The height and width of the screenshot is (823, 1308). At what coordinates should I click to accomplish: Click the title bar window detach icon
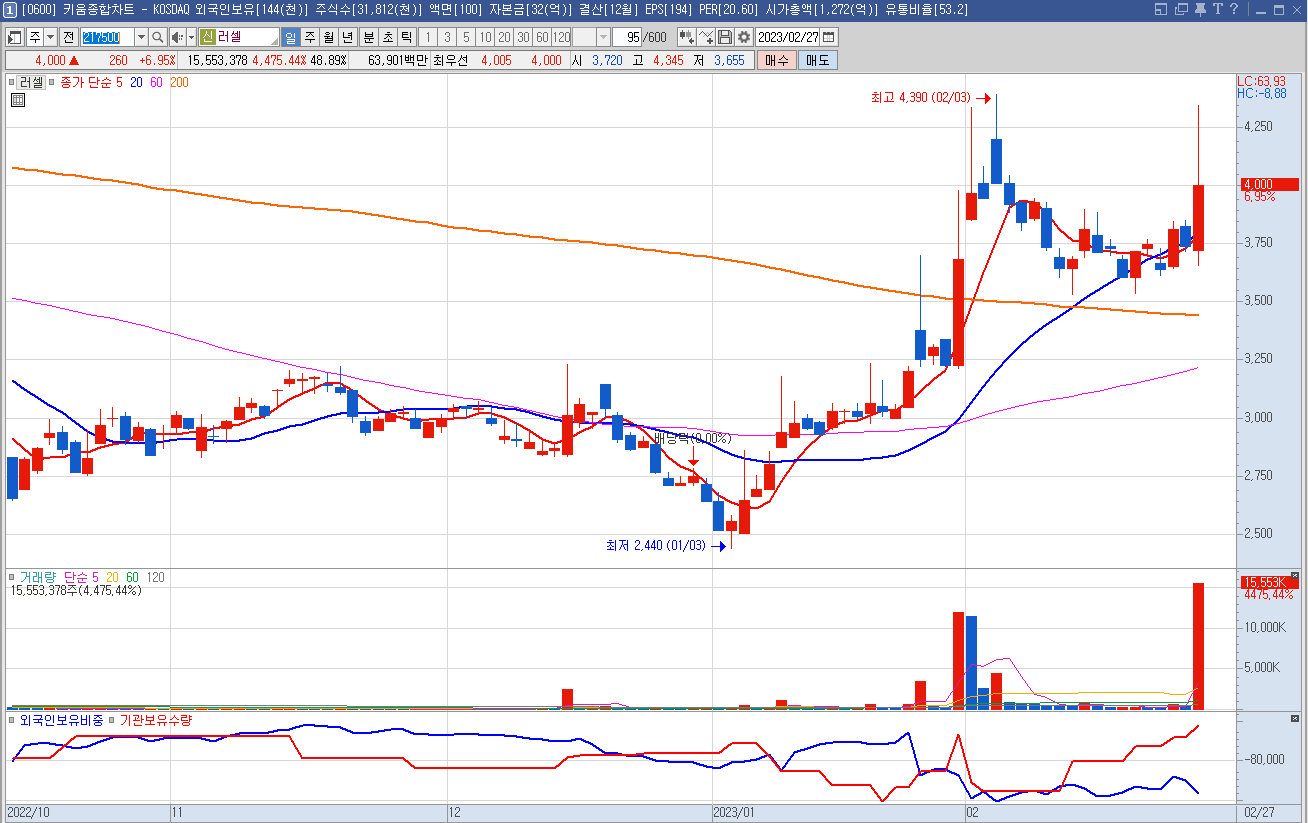coord(1160,9)
